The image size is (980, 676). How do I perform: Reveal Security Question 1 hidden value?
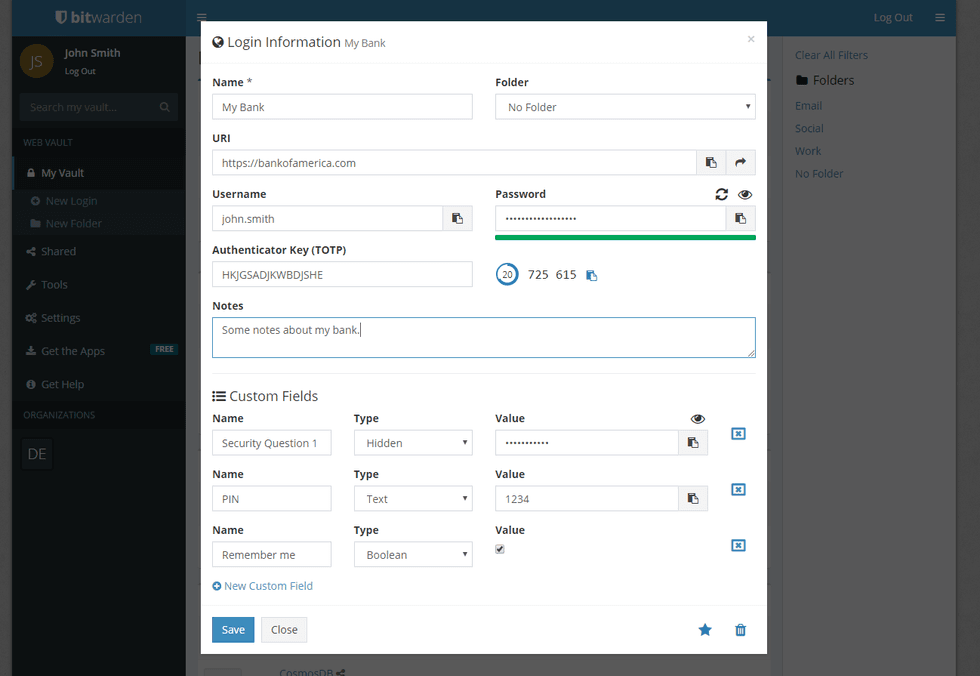coord(698,419)
